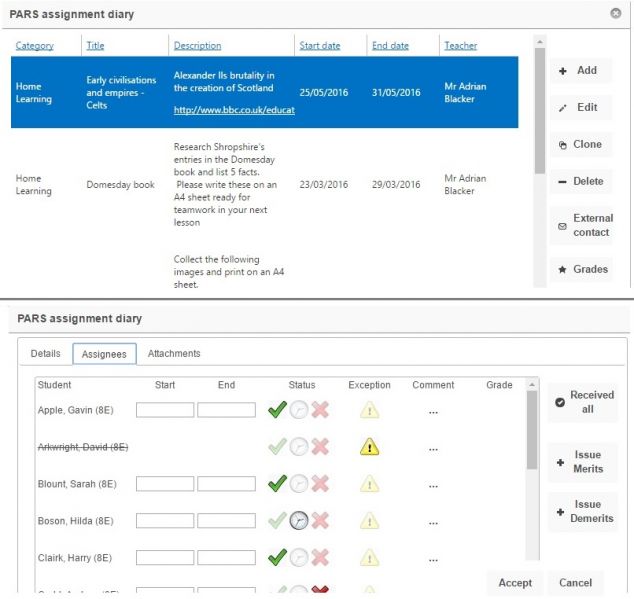This screenshot has height=599, width=634.
Task: Select the Domesday book assignment row
Action: click(264, 184)
